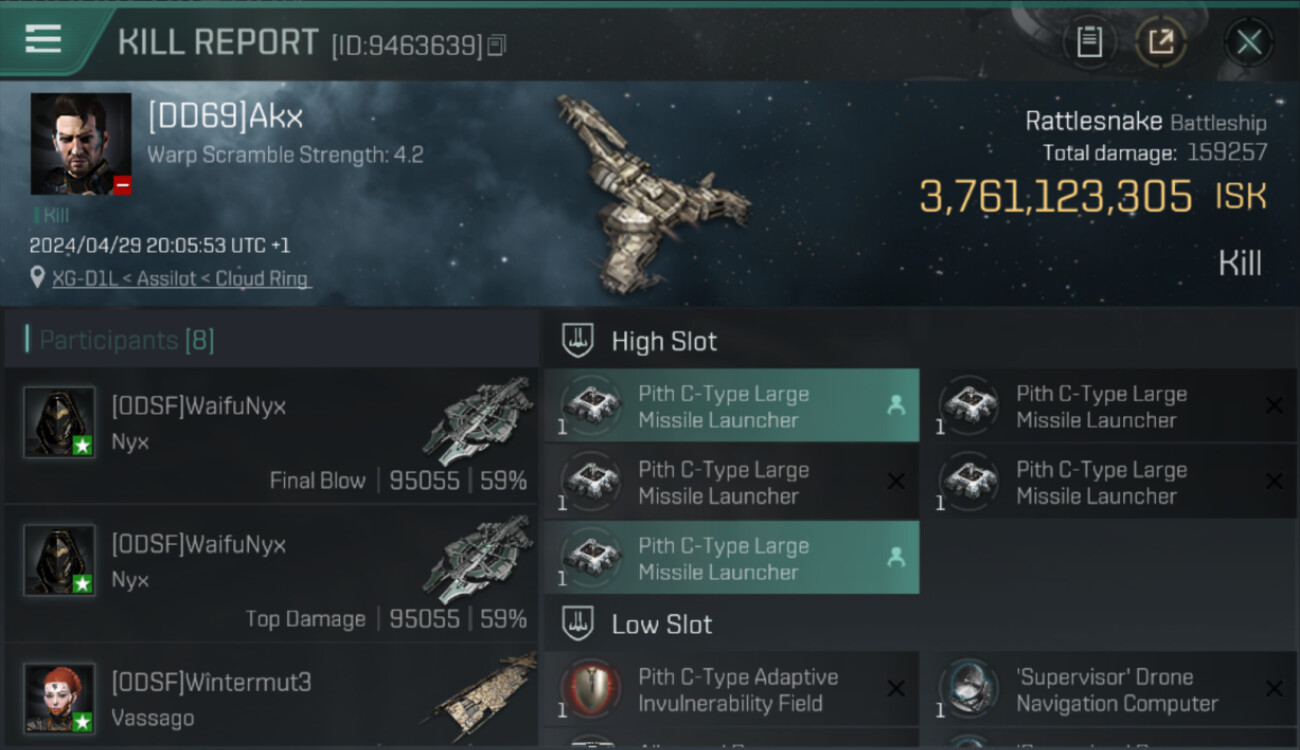Image resolution: width=1300 pixels, height=750 pixels.
Task: Open WaifuNyx Top Damage participant entry
Action: 271,574
